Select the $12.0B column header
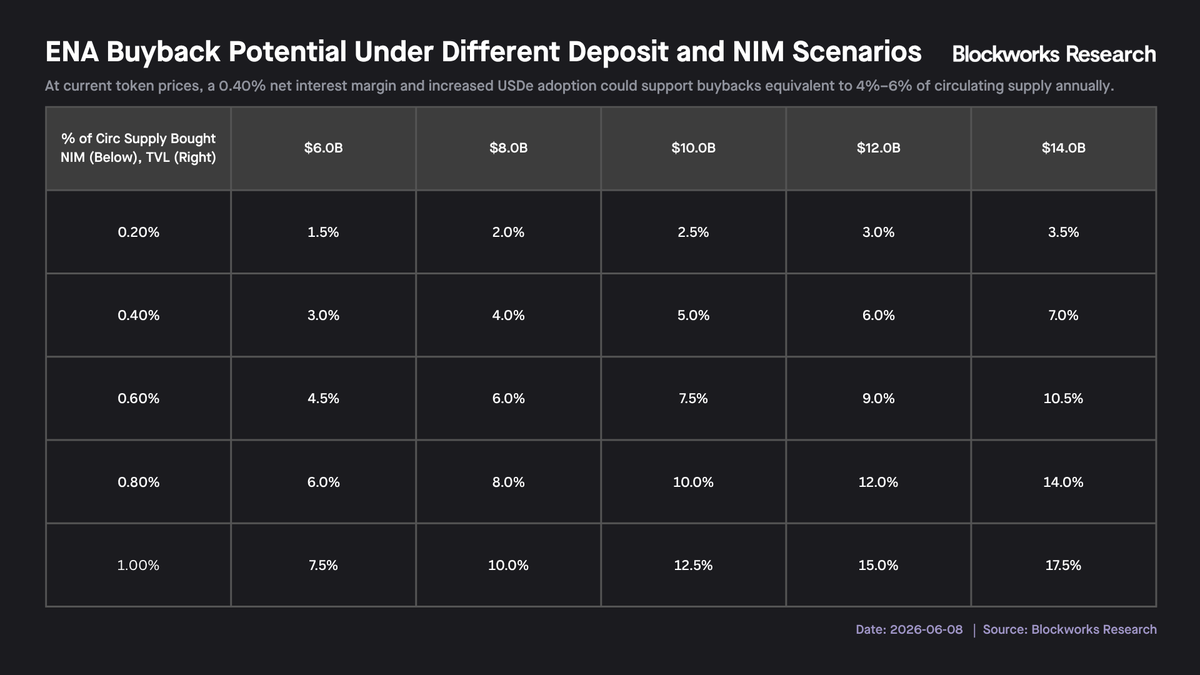1200x675 pixels. click(x=878, y=148)
